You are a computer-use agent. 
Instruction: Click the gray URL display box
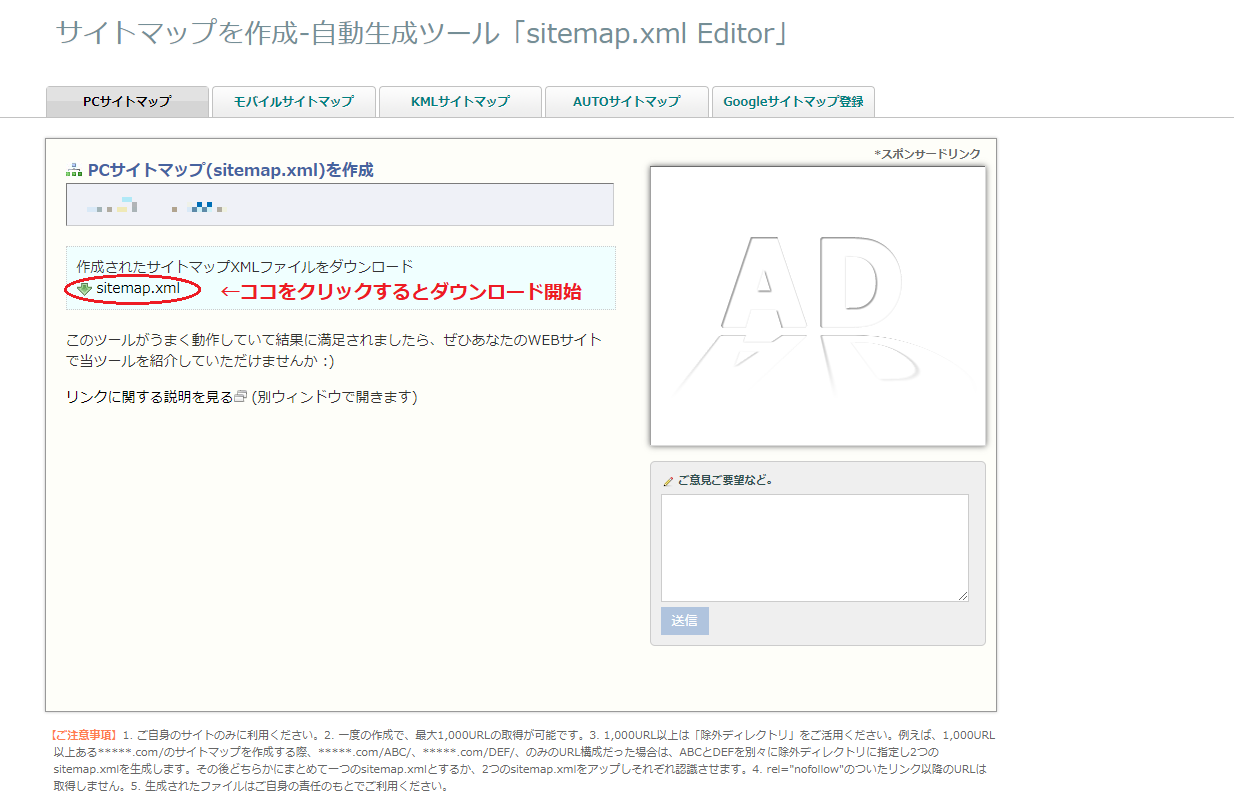(339, 205)
